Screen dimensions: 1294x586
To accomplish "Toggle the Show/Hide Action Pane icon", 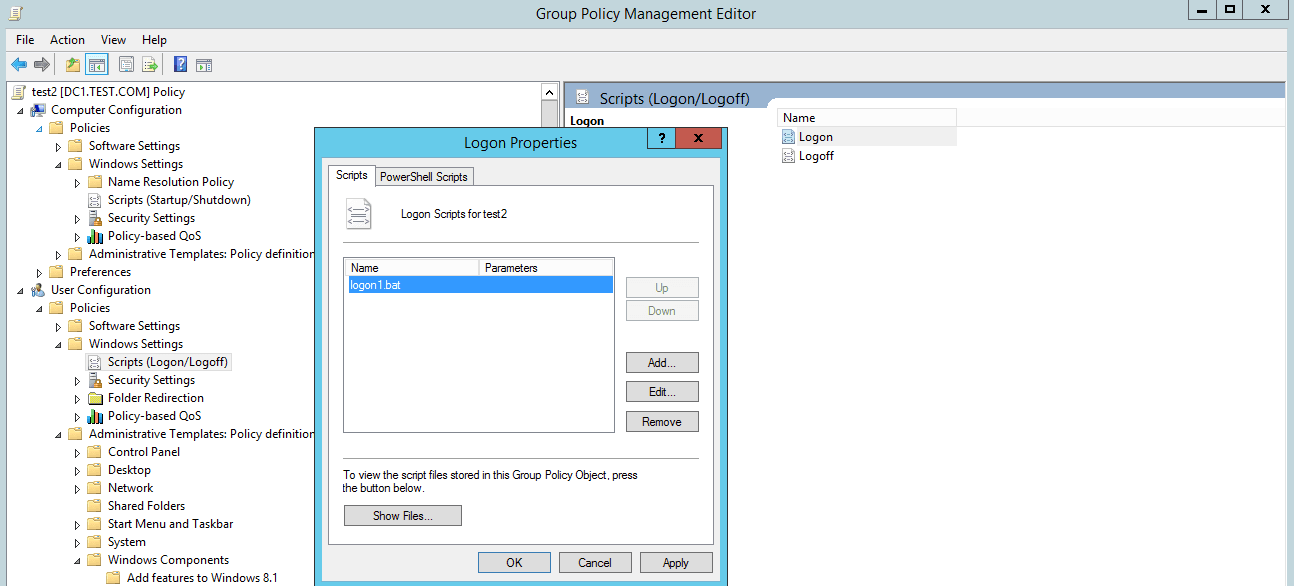I will click(204, 65).
